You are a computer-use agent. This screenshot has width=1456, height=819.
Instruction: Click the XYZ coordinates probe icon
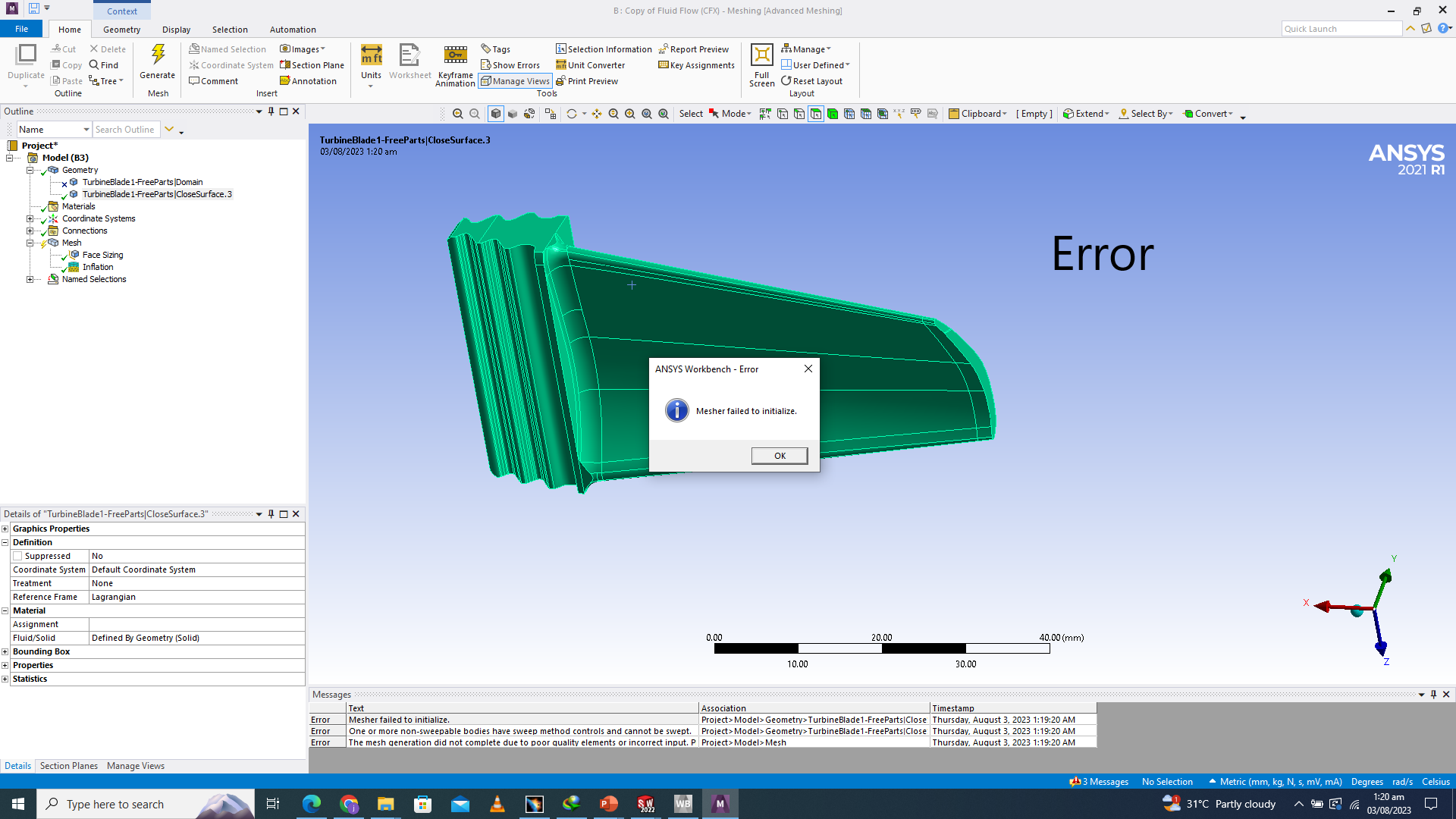pos(899,114)
